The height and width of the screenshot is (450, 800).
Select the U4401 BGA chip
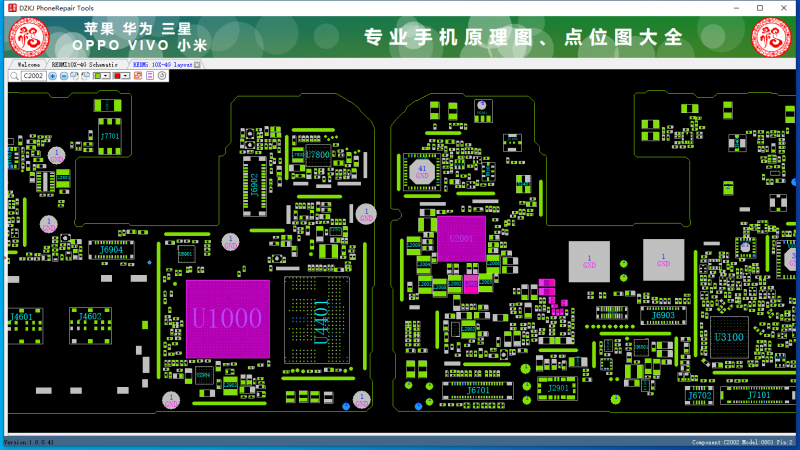click(317, 320)
